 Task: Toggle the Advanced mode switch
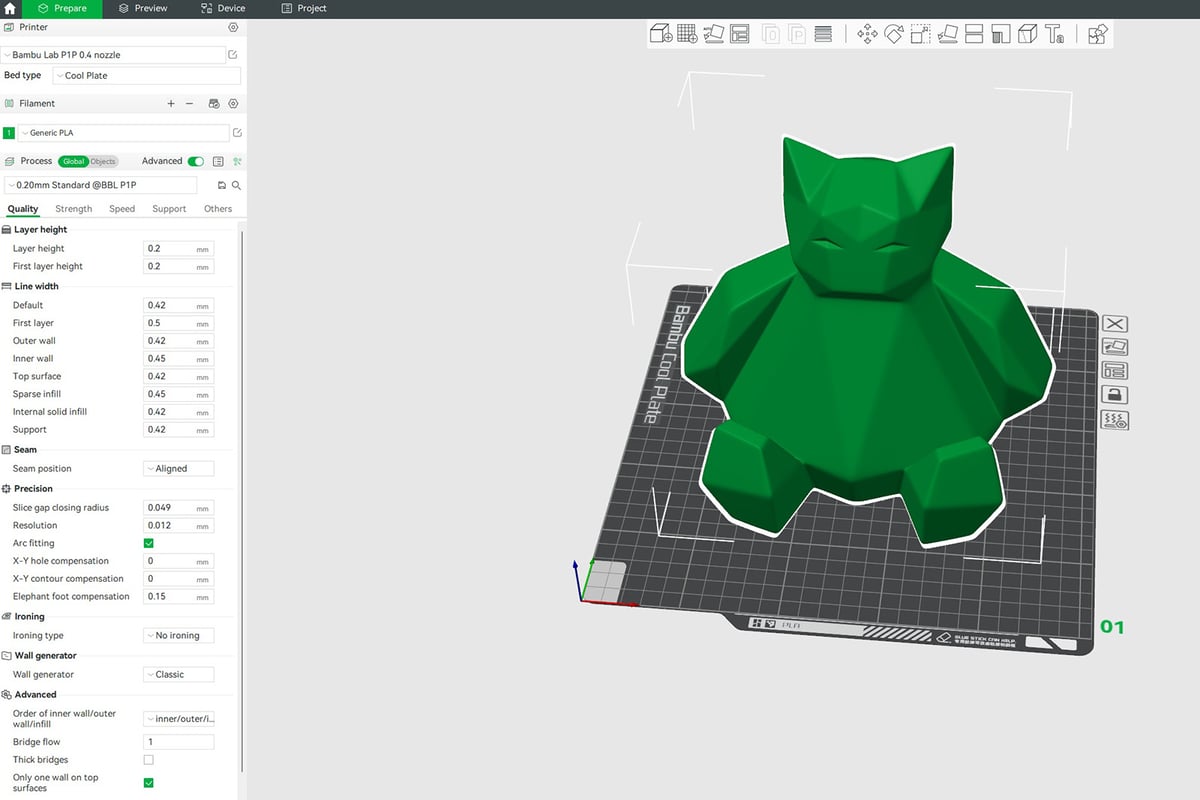[196, 161]
